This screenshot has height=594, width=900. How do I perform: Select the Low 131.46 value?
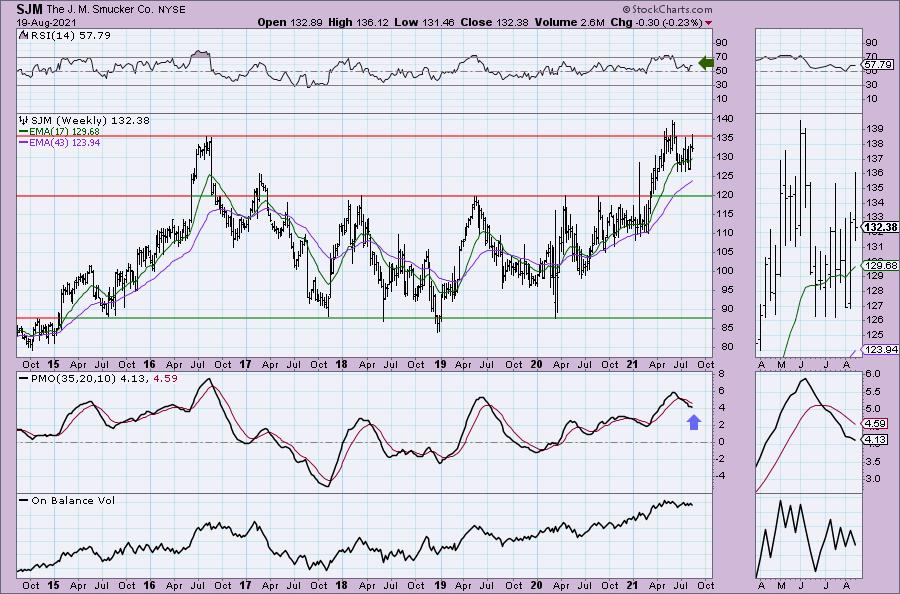pyautogui.click(x=424, y=22)
